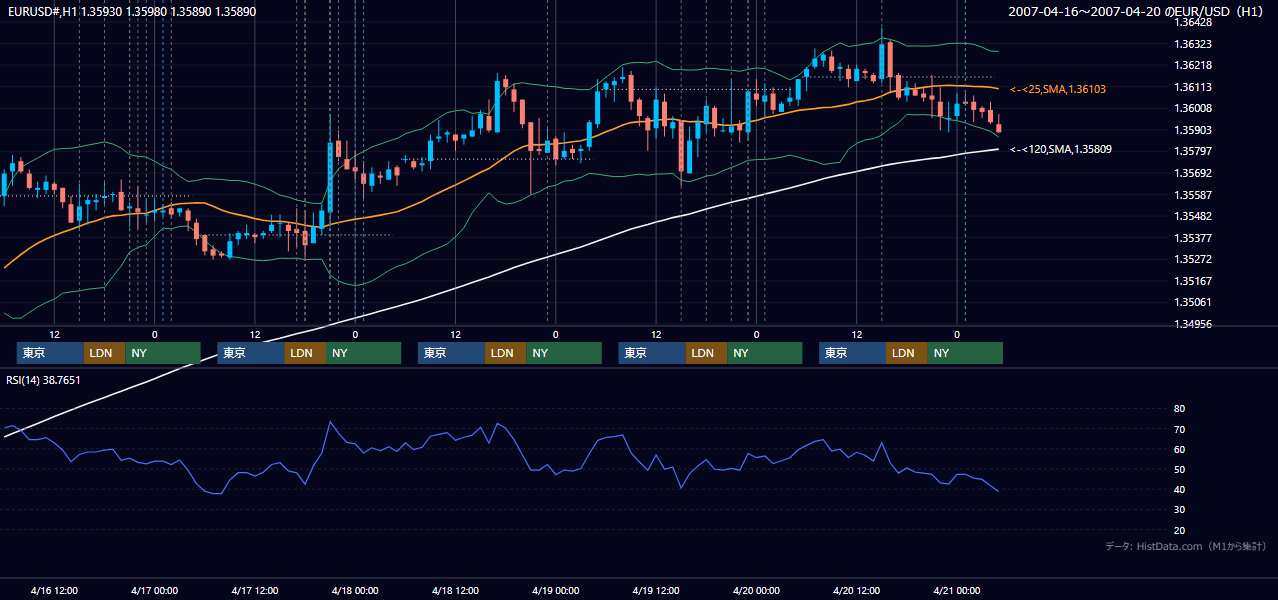
Task: Click price axis label 1.35272
Action: click(x=1192, y=259)
